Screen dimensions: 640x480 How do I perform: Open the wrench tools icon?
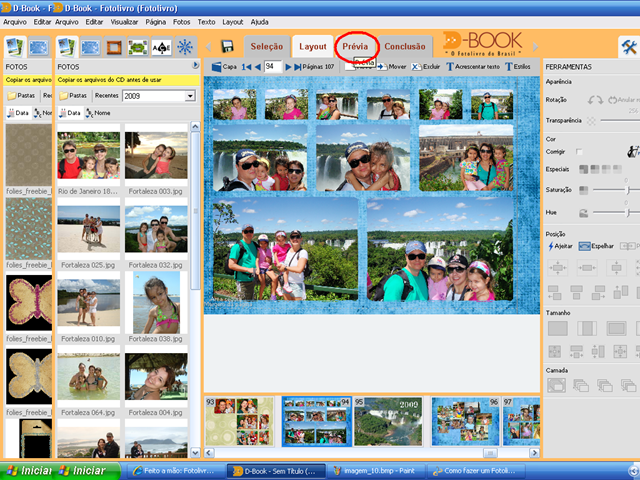pos(629,47)
